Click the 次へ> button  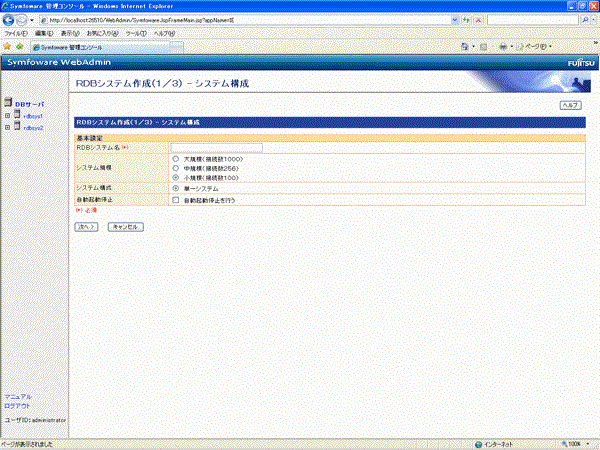[86, 227]
